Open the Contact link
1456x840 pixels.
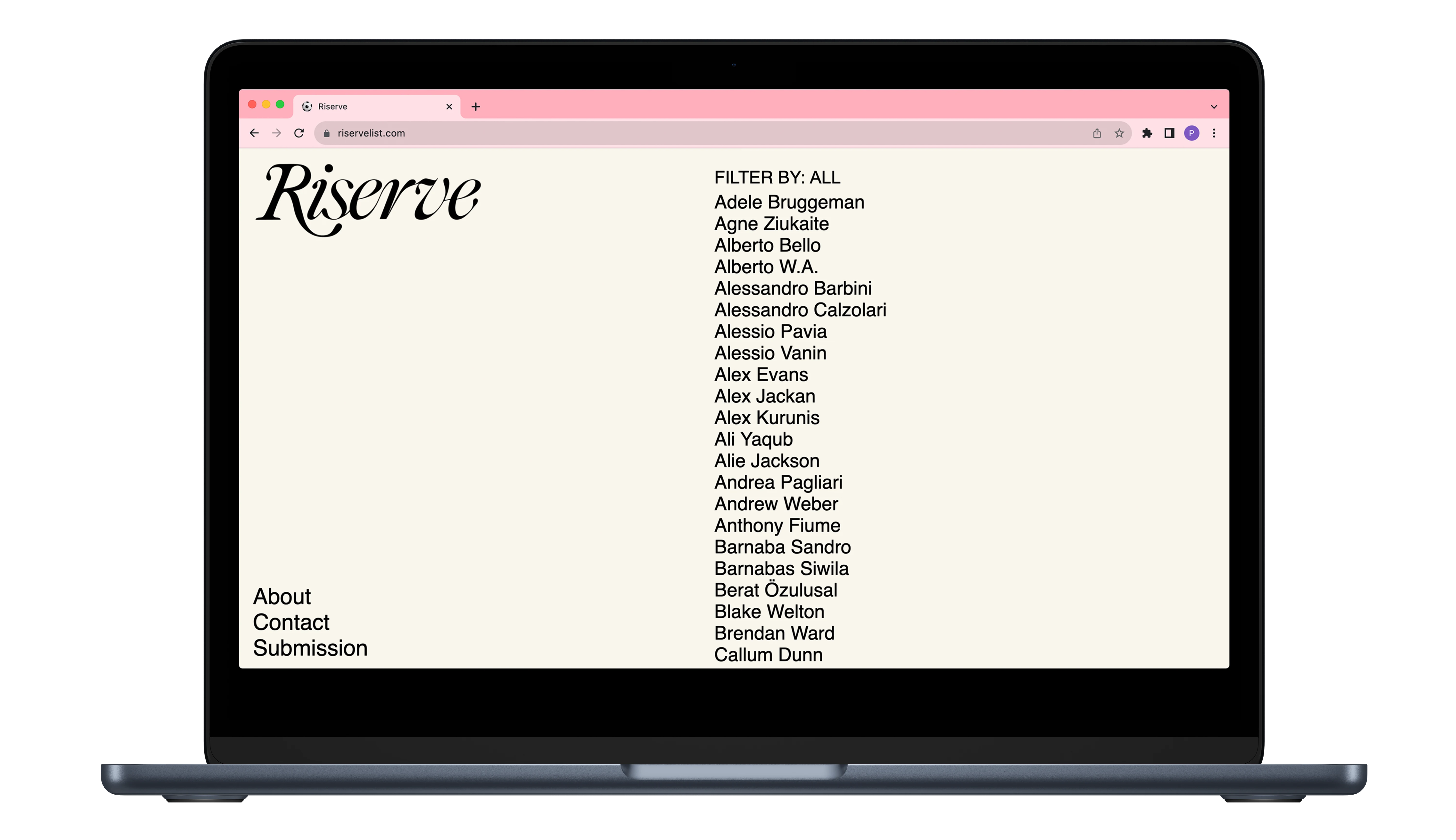[291, 622]
